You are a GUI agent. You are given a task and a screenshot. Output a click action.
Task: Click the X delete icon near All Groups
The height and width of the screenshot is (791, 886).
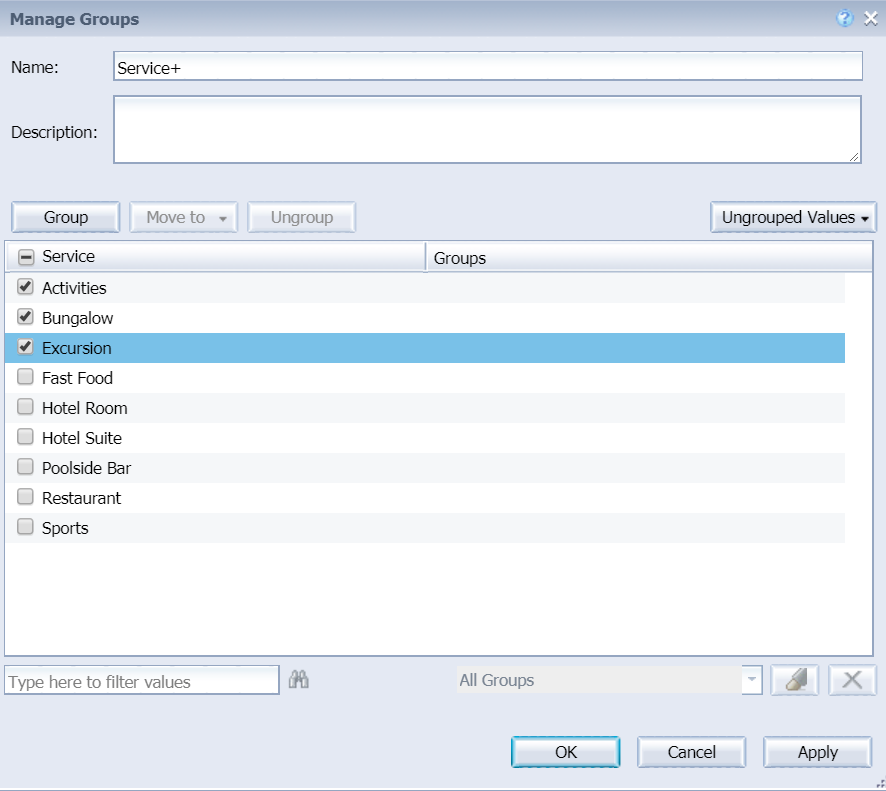click(852, 680)
